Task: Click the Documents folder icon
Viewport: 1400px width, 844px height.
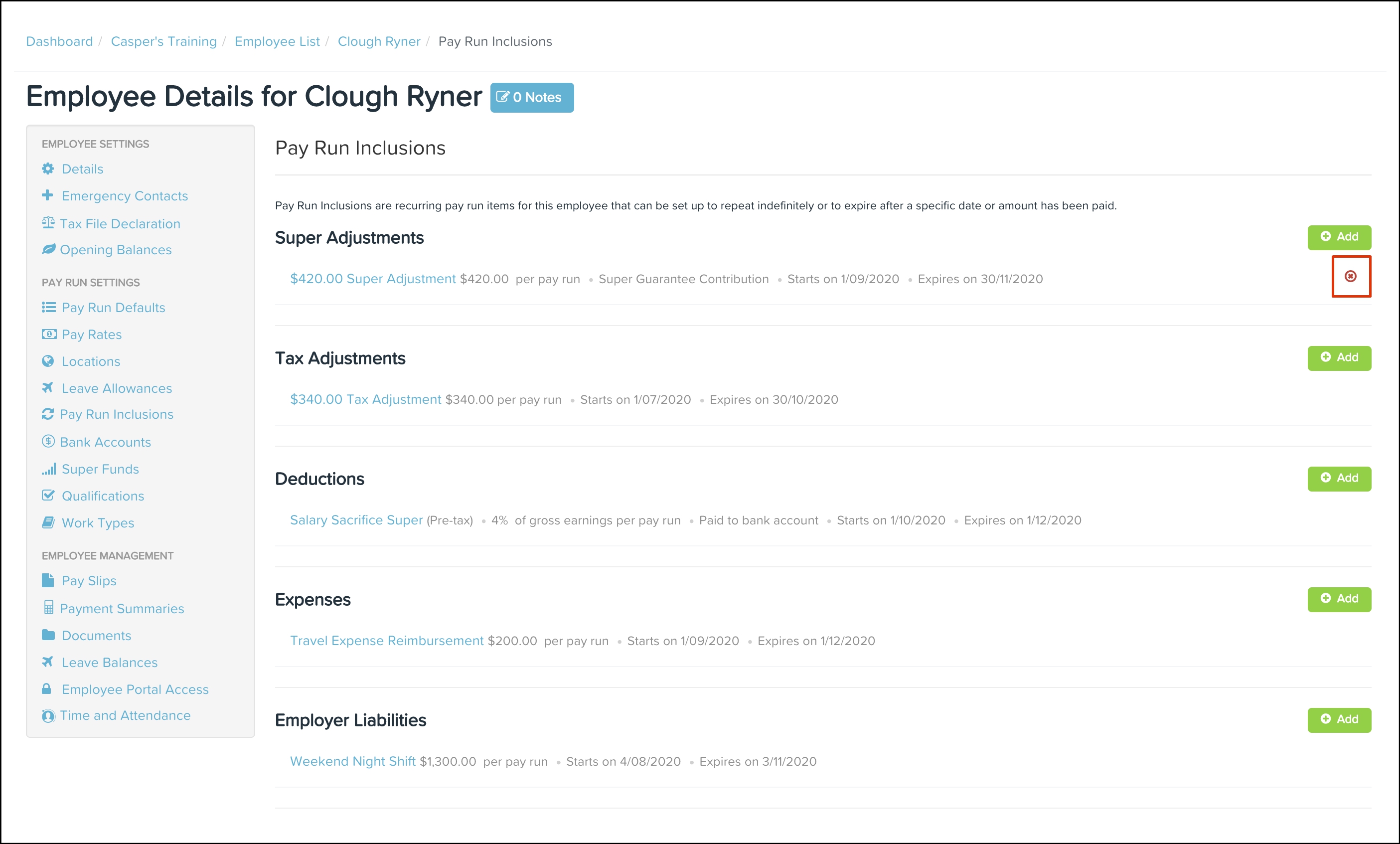Action: [x=48, y=635]
